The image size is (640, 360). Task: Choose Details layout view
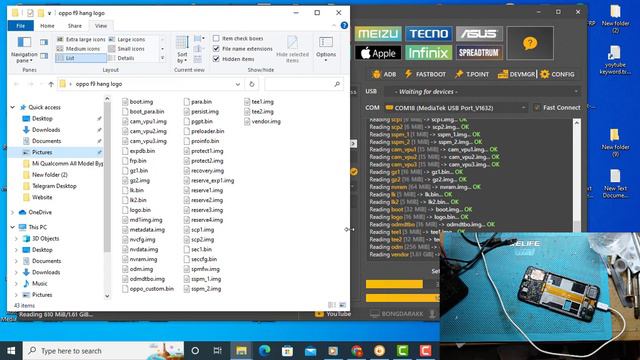[122, 58]
